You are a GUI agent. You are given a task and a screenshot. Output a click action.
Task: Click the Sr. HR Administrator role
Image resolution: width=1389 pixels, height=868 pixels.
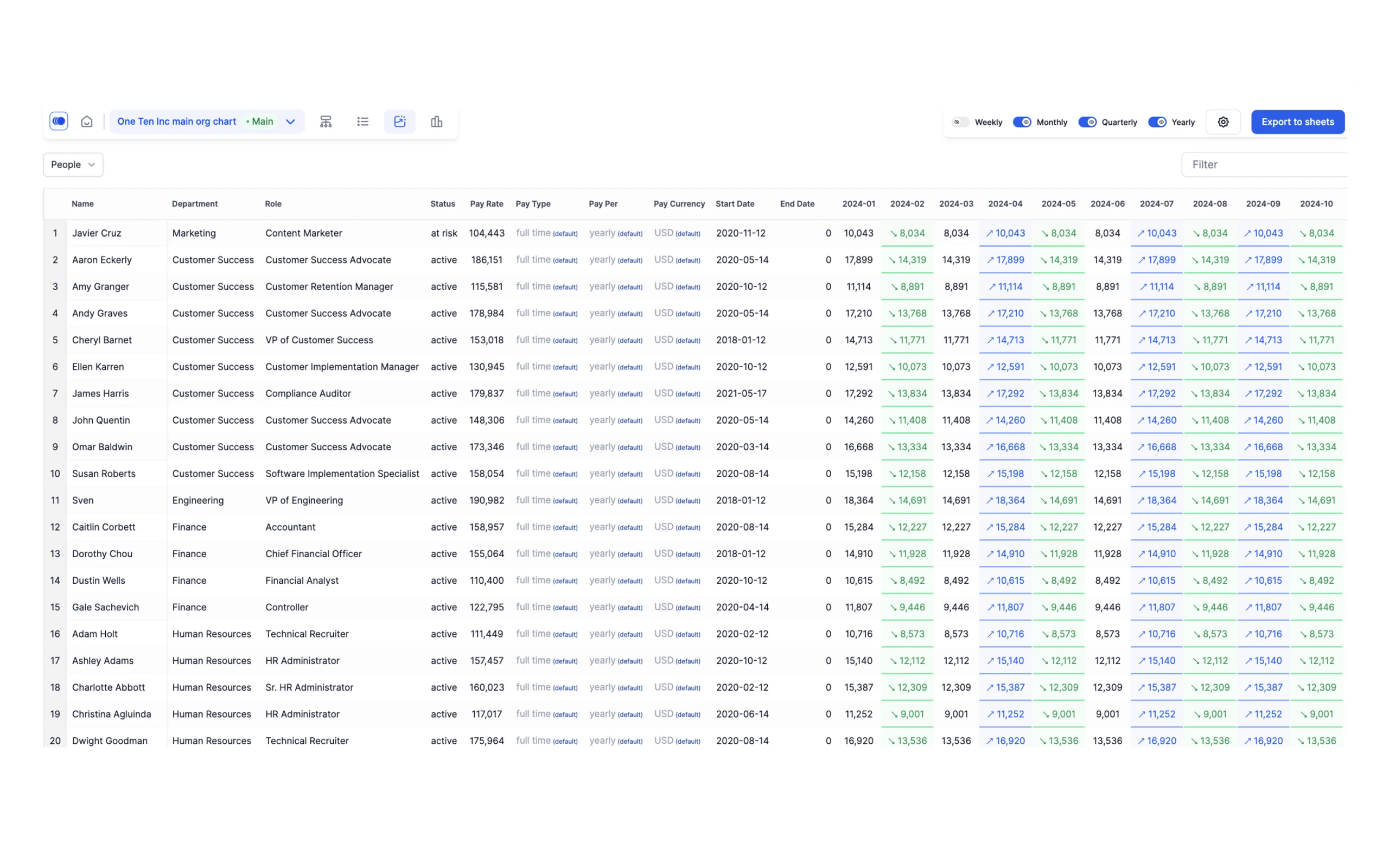point(309,687)
